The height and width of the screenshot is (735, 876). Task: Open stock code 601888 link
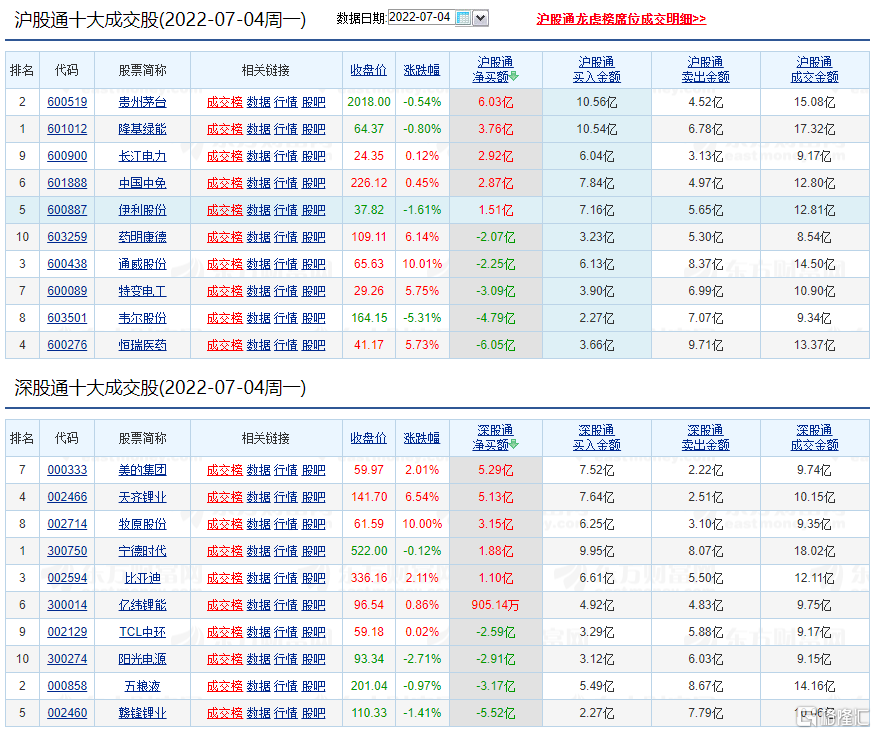[67, 183]
